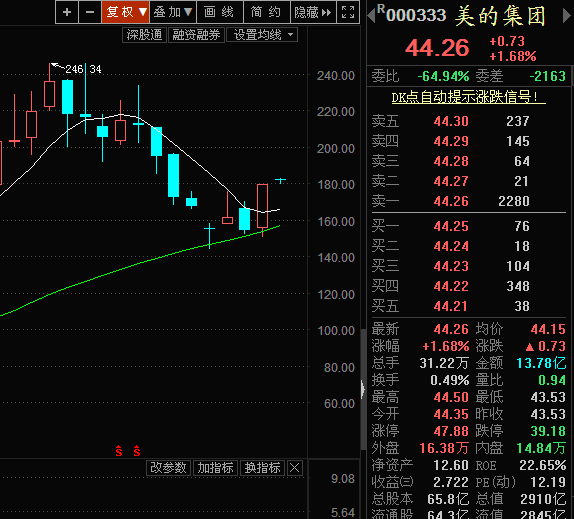Toggle the 隐藏 side panel
This screenshot has width=574, height=519.
point(313,12)
